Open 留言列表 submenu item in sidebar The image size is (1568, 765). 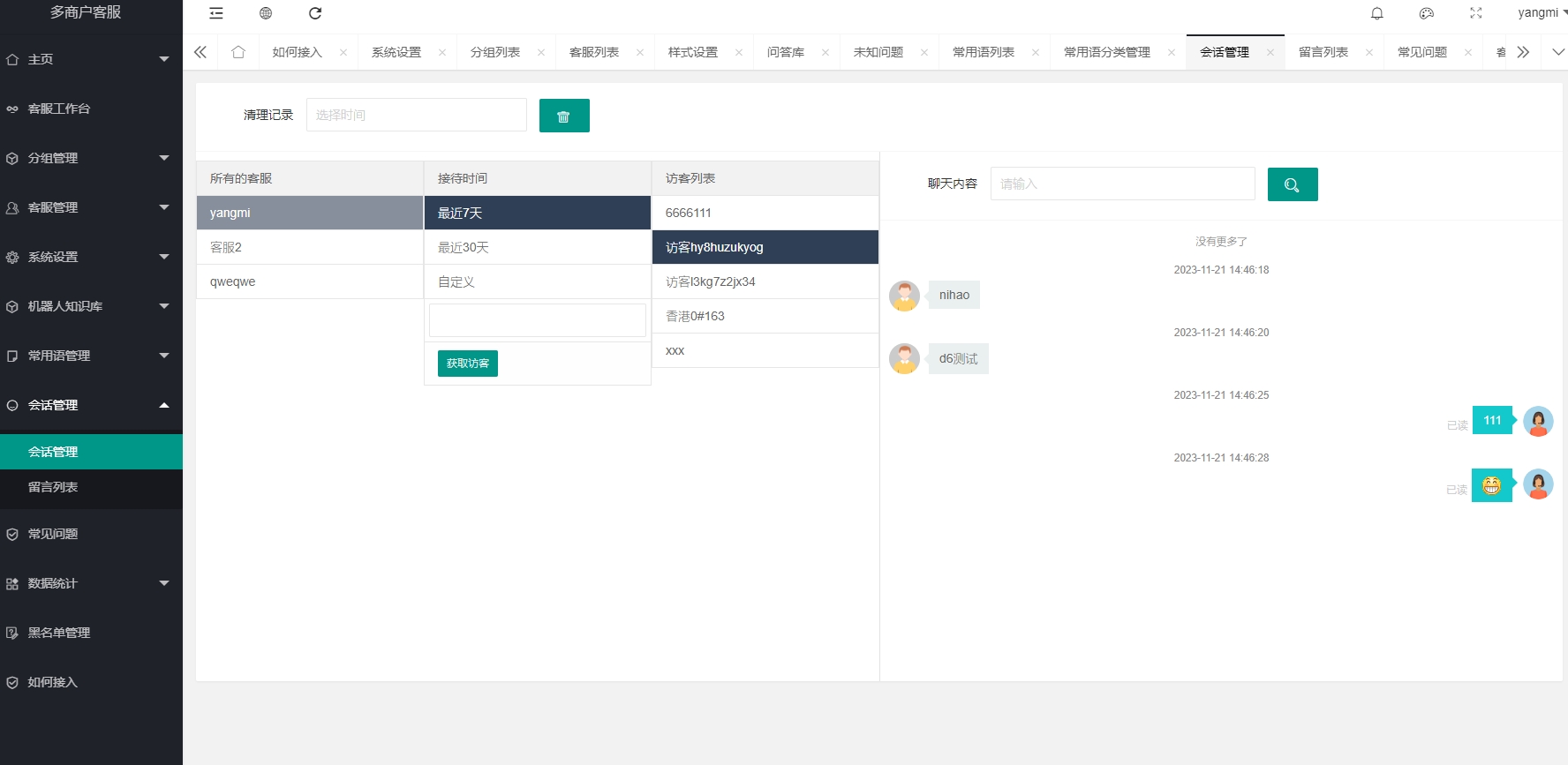91,487
